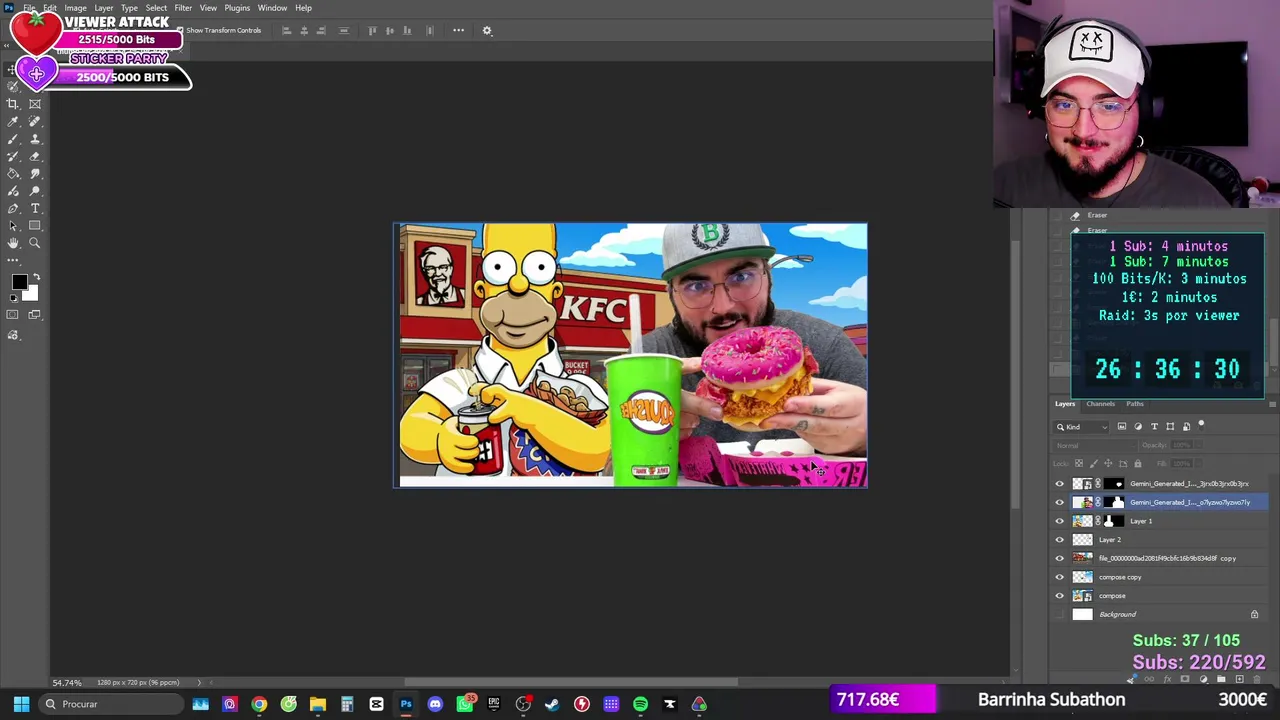Toggle Quick Mask mode
This screenshot has height=720, width=1280.
[13, 315]
